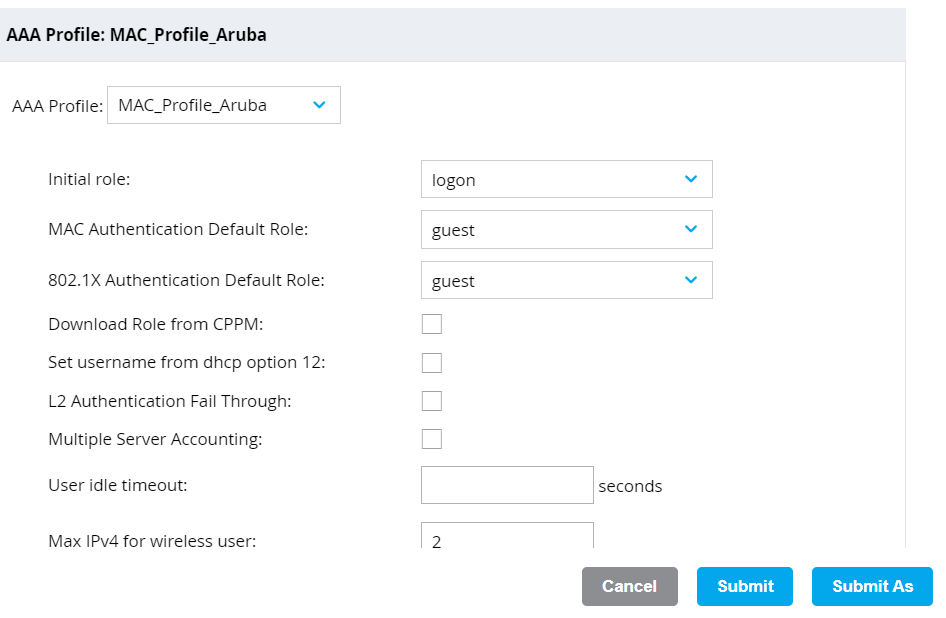This screenshot has width=946, height=618.
Task: Focus the User idle timeout field
Action: (507, 485)
